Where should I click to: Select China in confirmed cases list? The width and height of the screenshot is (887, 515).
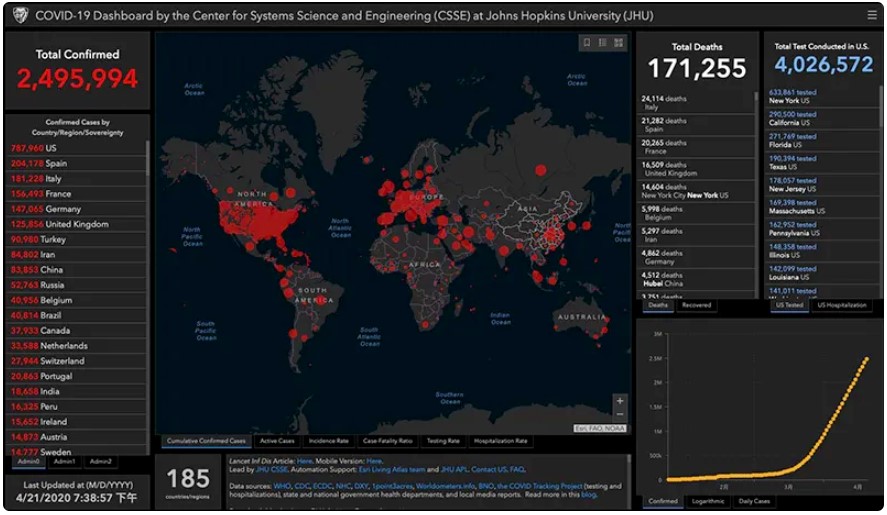(x=76, y=270)
